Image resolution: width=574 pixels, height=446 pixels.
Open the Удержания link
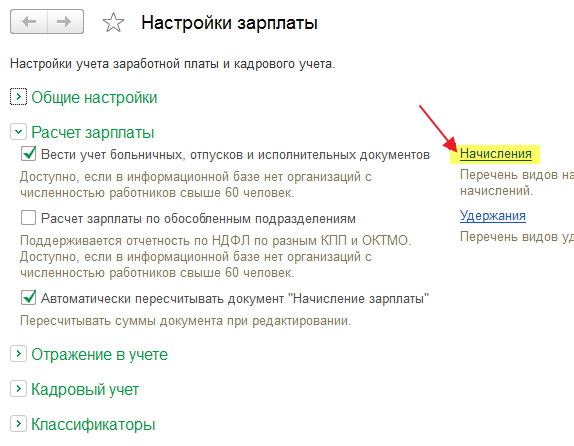pyautogui.click(x=493, y=216)
